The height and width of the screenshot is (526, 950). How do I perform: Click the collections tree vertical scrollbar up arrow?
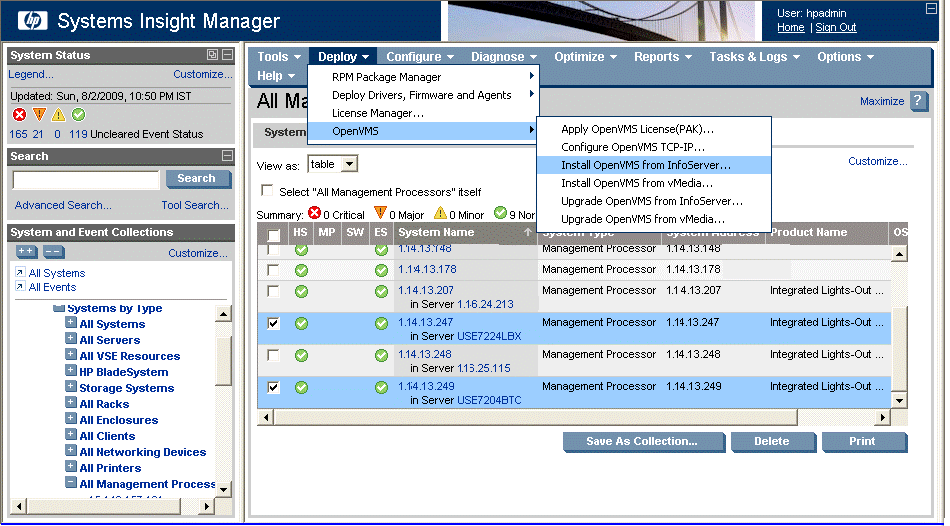[x=223, y=314]
